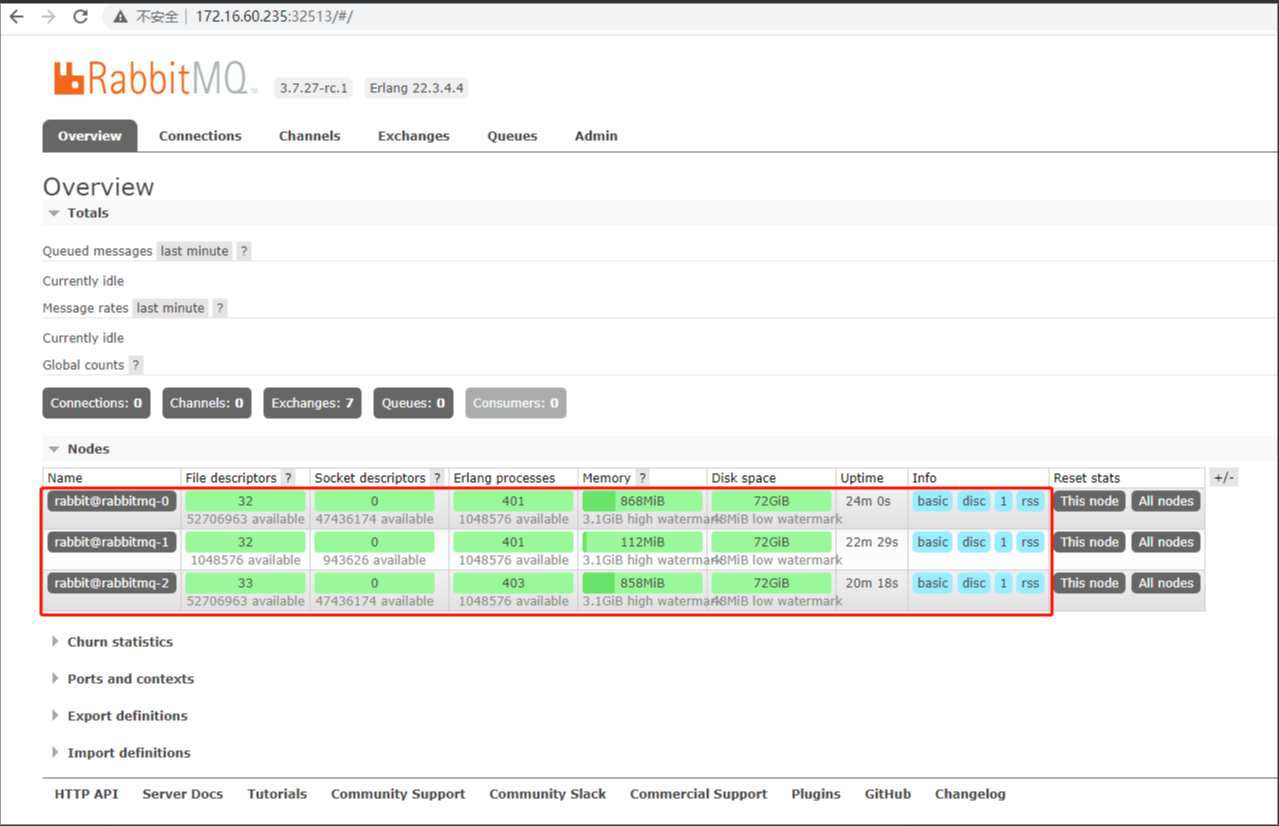The image size is (1279, 826).
Task: Click rabbitmq-0 memory bar 868MiB
Action: point(643,501)
